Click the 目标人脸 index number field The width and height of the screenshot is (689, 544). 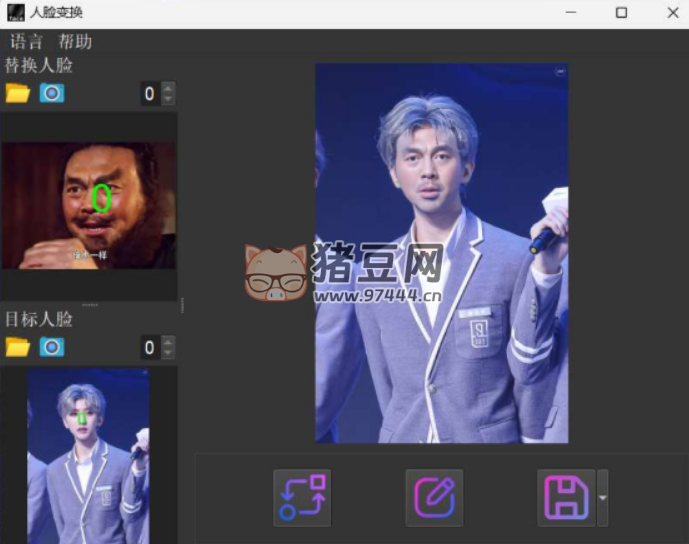click(150, 348)
